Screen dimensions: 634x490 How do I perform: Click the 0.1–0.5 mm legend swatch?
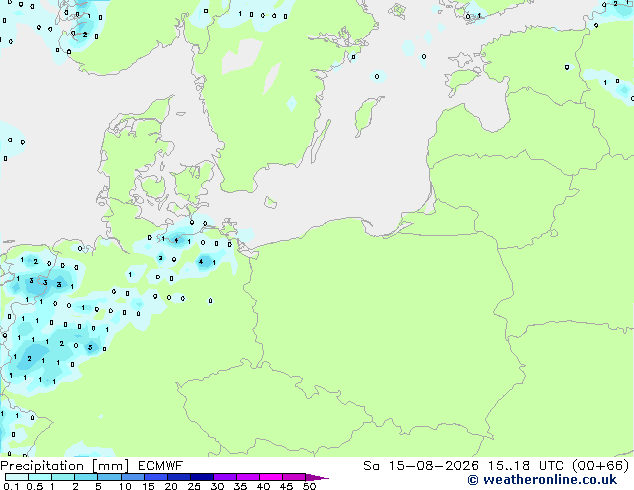point(17,477)
